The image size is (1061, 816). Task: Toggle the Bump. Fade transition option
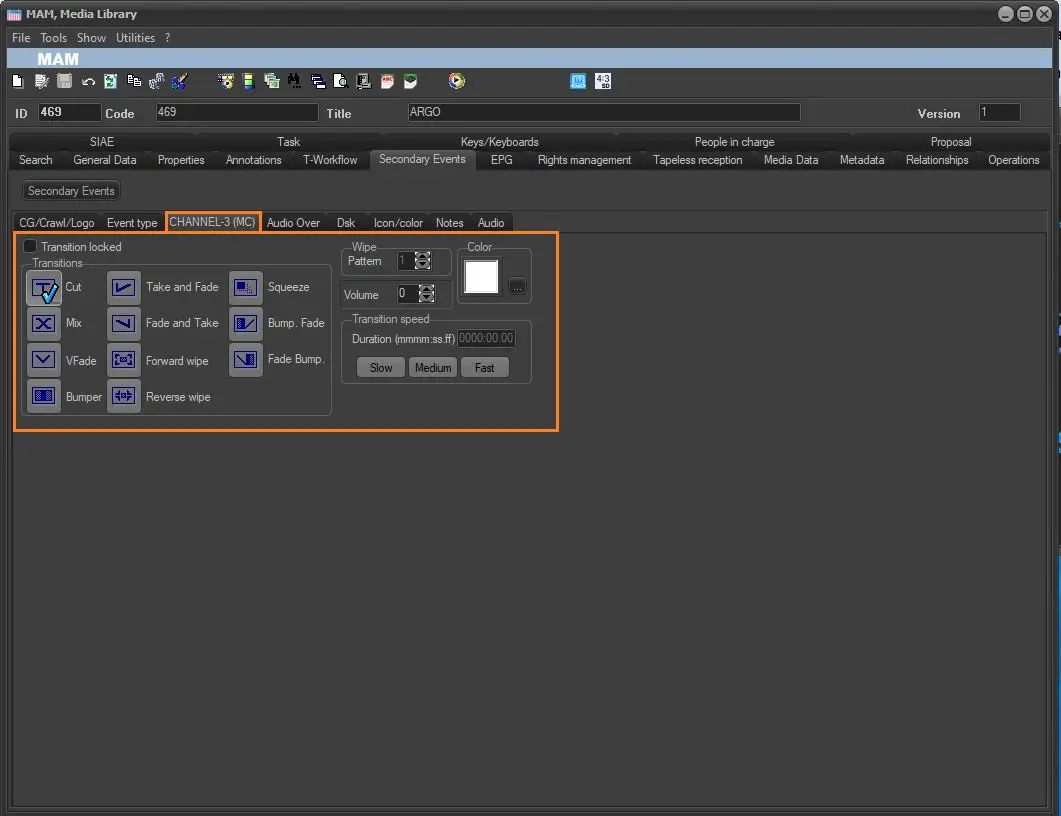246,323
